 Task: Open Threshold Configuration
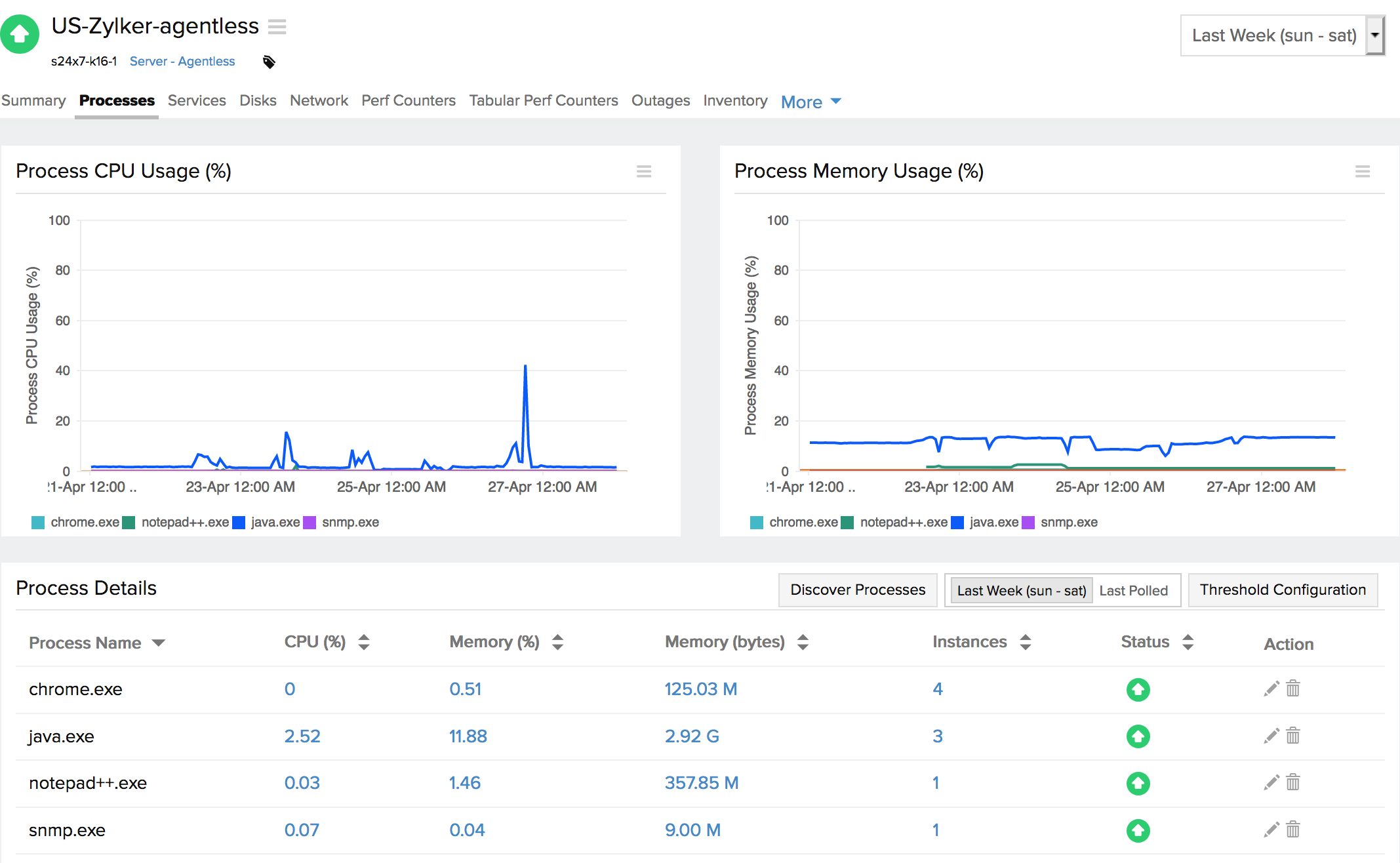(x=1283, y=590)
